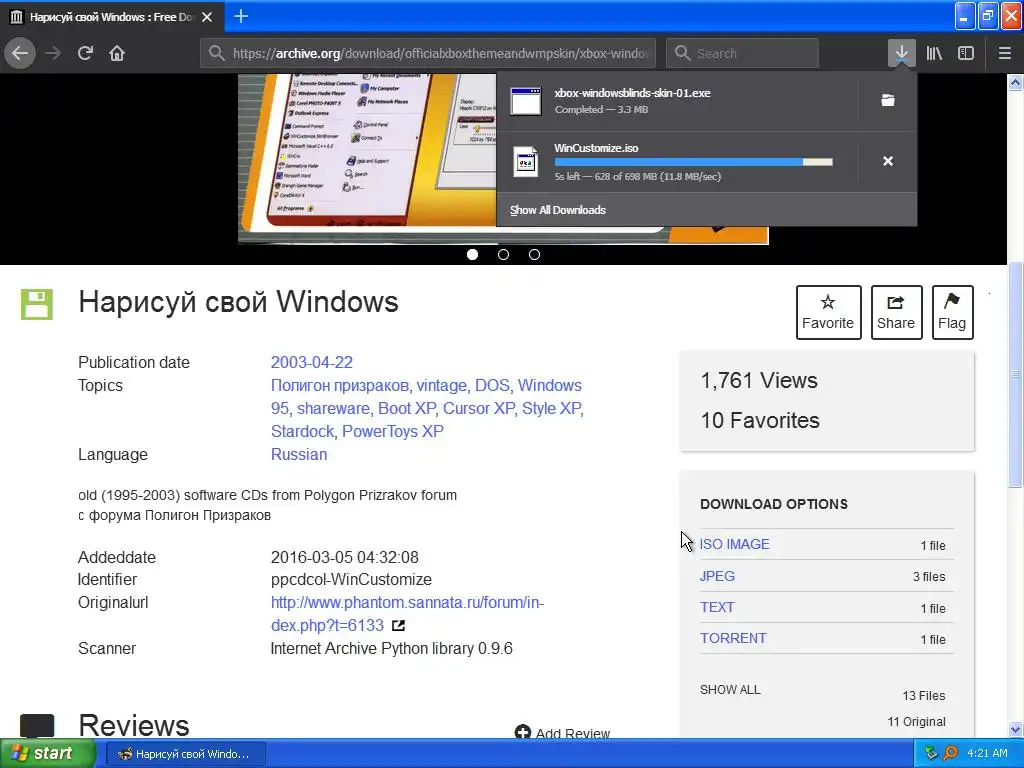1024x768 pixels.
Task: Open the Cursor XP topic link
Action: [479, 408]
